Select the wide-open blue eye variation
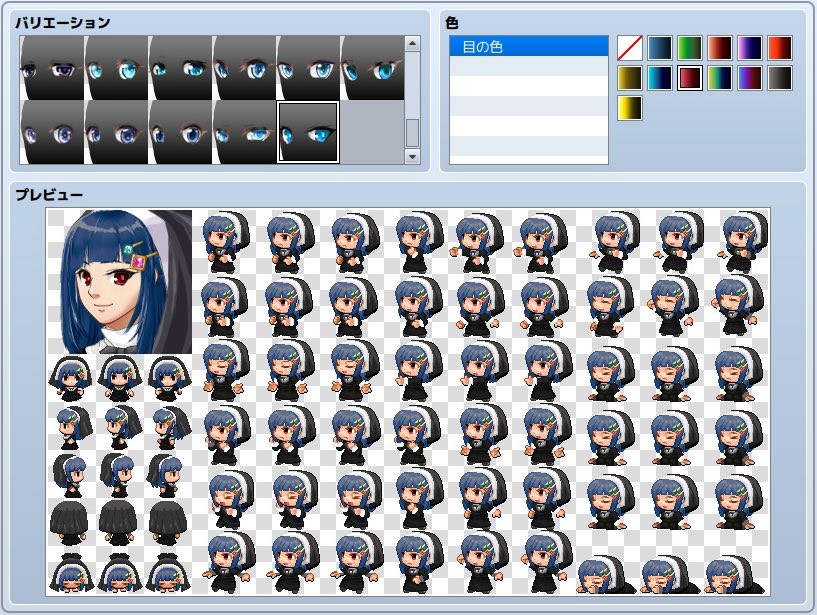Image resolution: width=817 pixels, height=615 pixels. pyautogui.click(x=309, y=67)
